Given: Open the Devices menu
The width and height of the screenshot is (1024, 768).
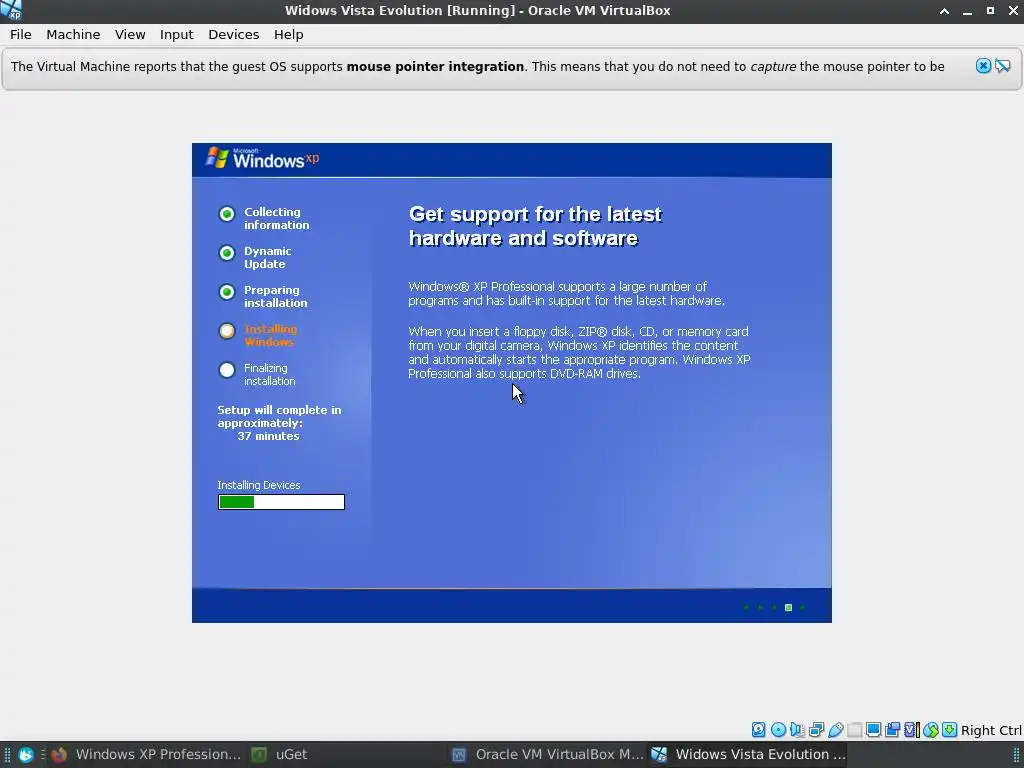Looking at the screenshot, I should pyautogui.click(x=234, y=35).
